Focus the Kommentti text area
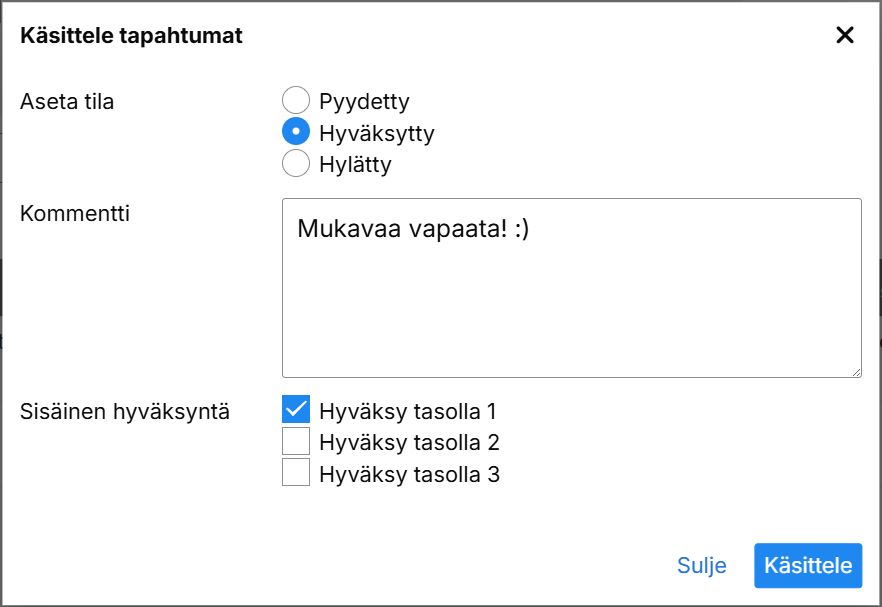Image resolution: width=882 pixels, height=607 pixels. (x=571, y=300)
